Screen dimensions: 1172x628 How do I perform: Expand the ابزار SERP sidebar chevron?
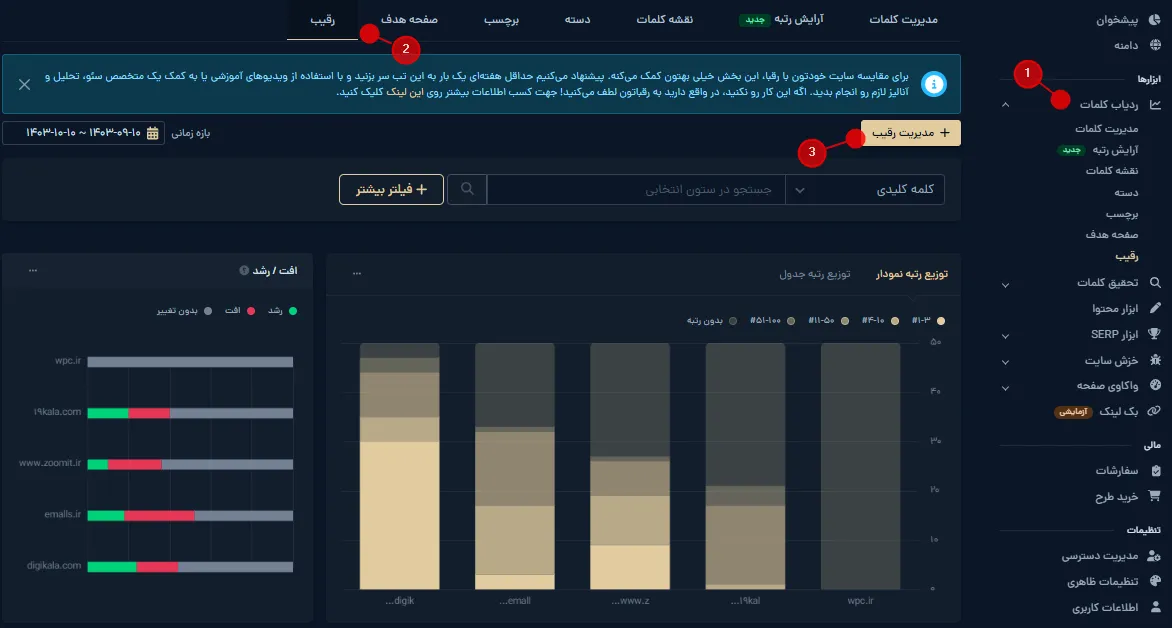[1005, 336]
